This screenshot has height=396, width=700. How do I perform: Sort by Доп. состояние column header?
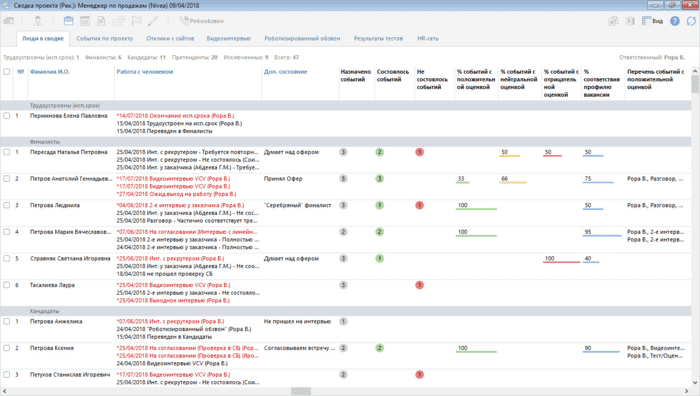pyautogui.click(x=285, y=71)
